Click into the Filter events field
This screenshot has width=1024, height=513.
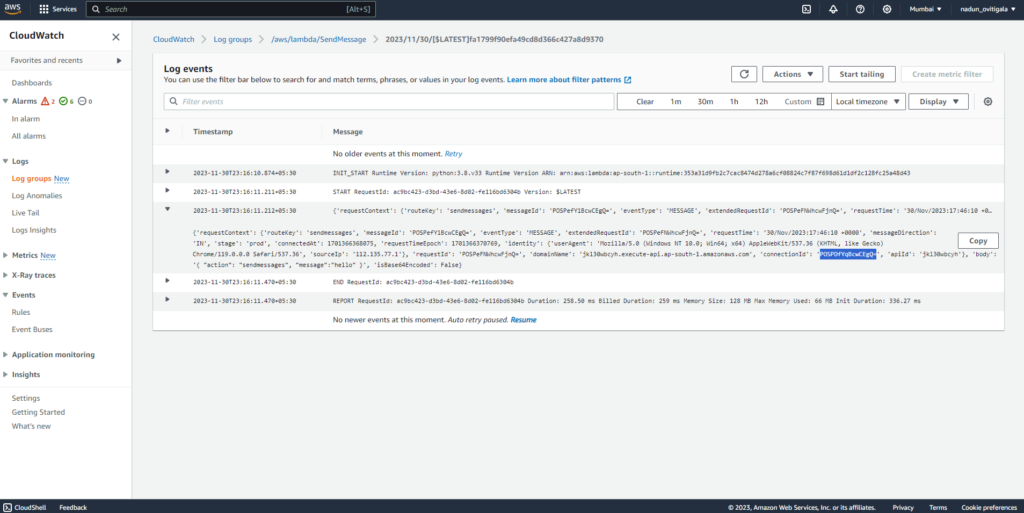pos(389,102)
